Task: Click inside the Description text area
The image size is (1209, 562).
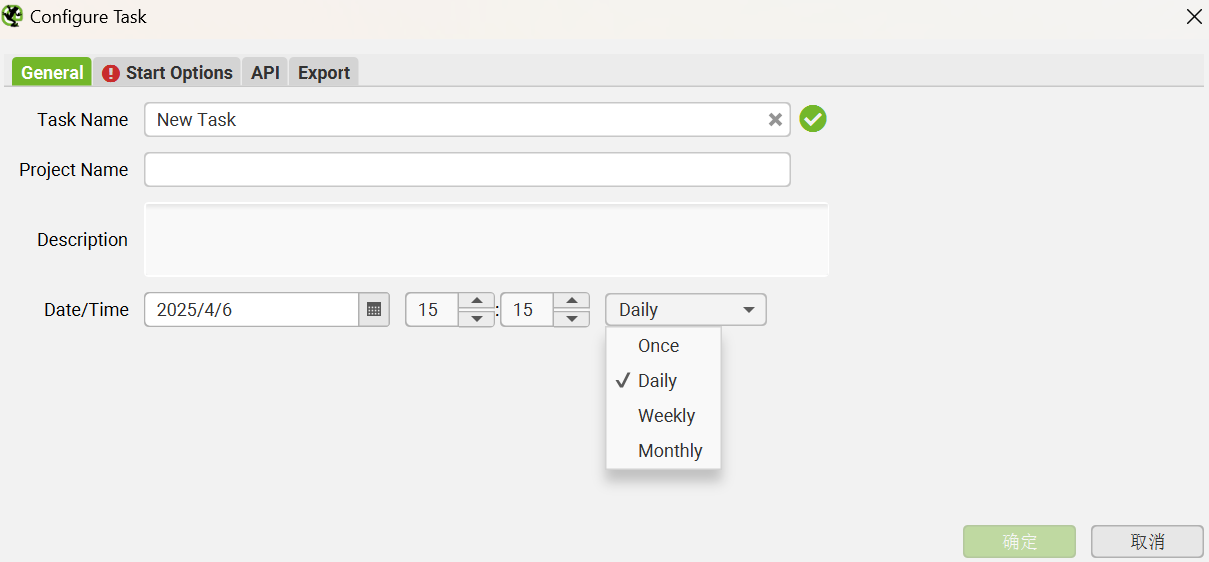Action: pyautogui.click(x=487, y=240)
